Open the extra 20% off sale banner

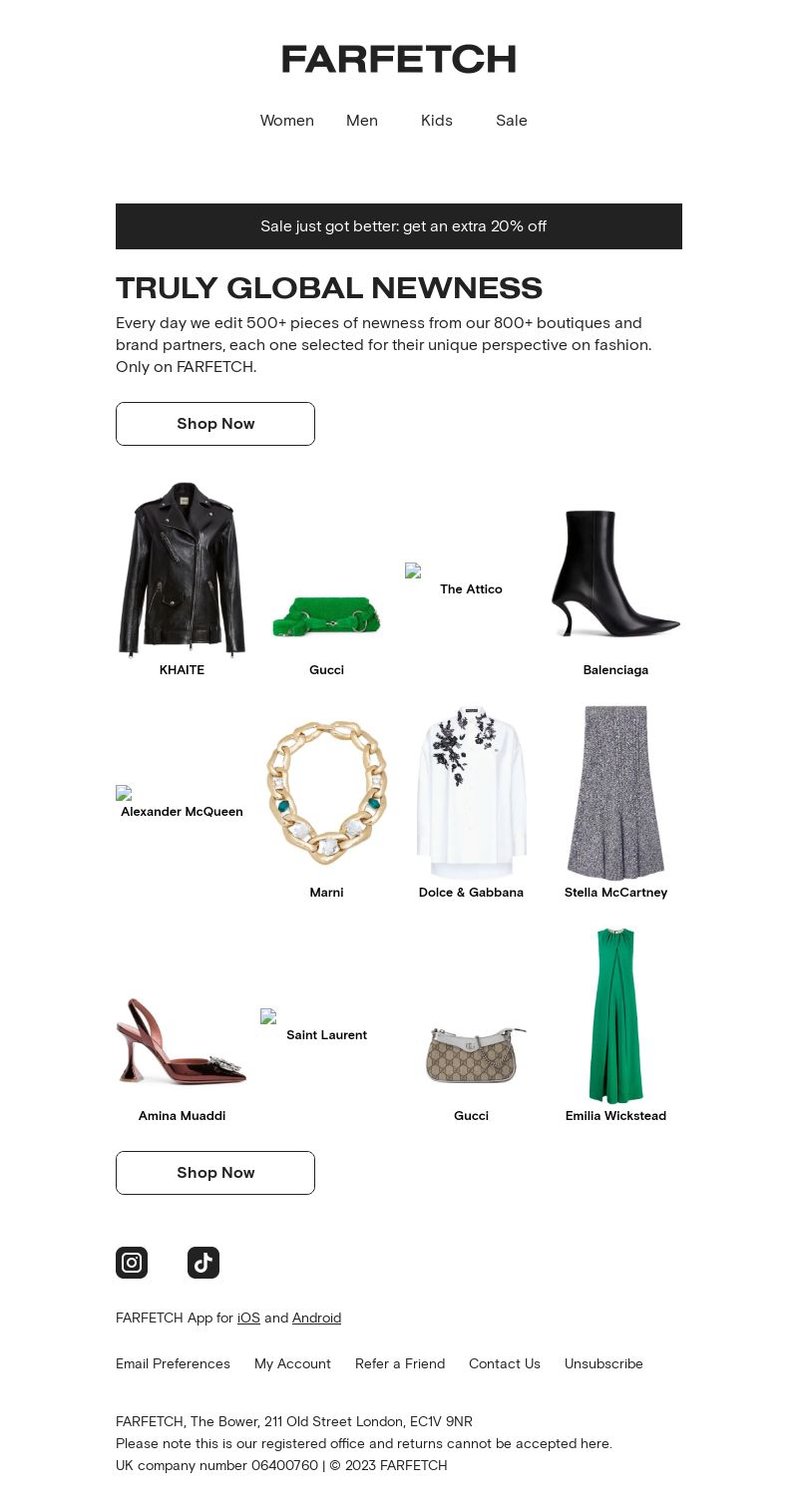[399, 226]
